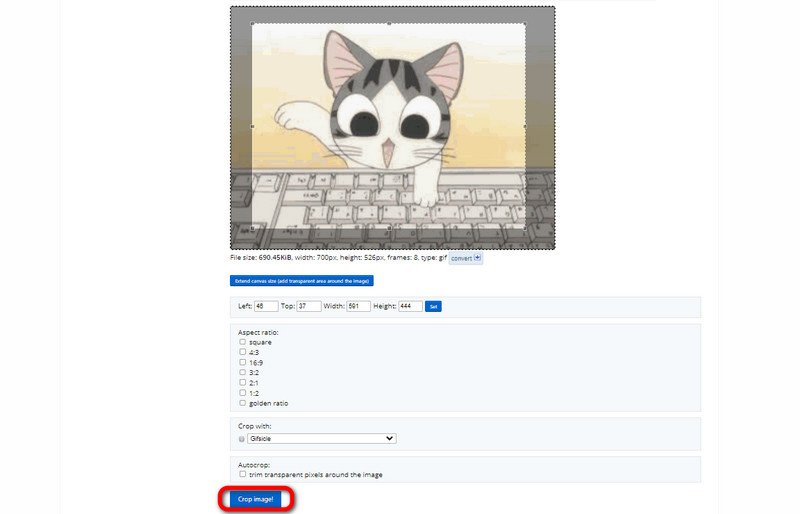Click Extend canvas size button
Screen dimensions: 800x514
[x=302, y=281]
